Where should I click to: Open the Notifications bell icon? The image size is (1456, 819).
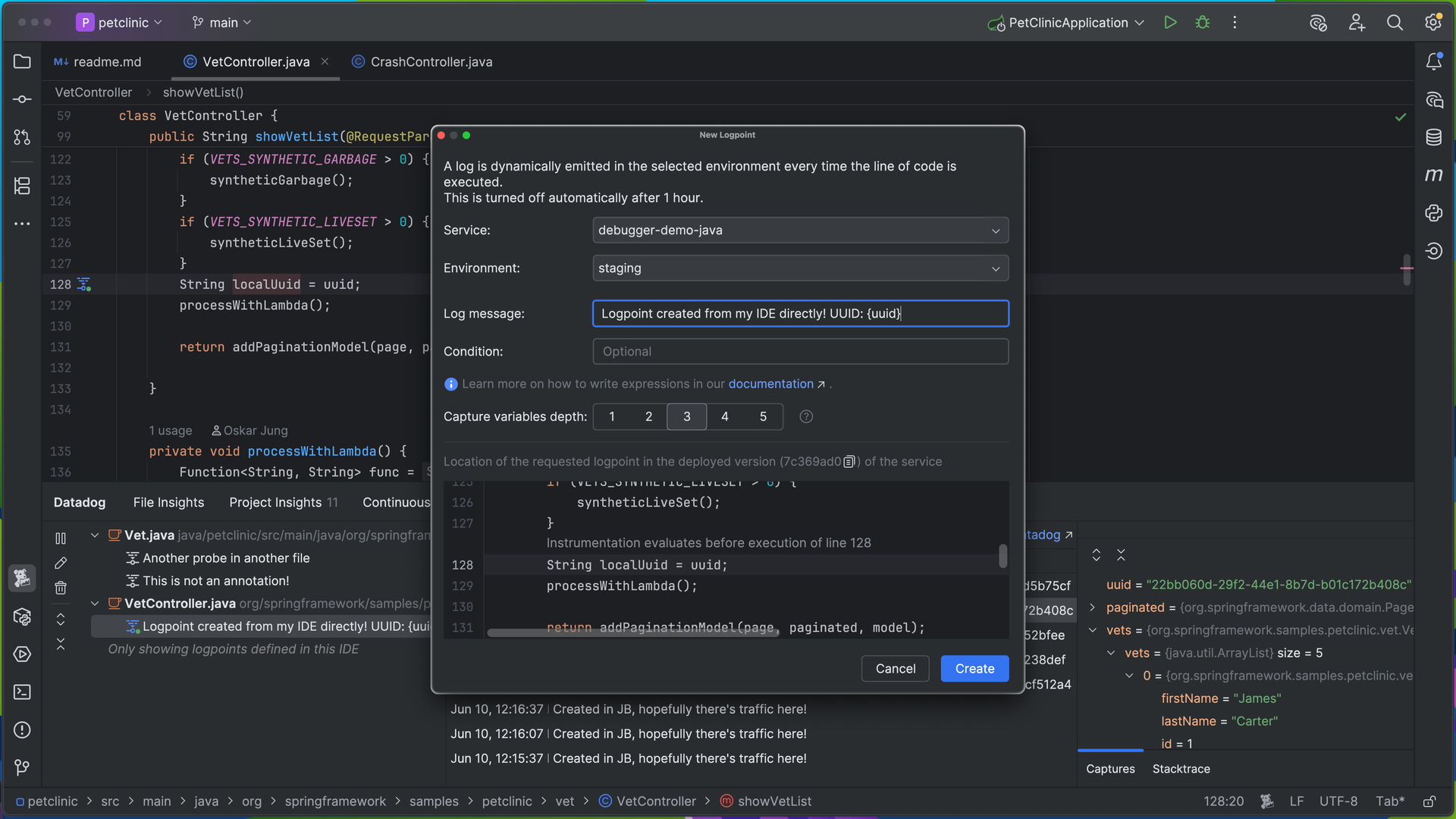tap(1433, 61)
